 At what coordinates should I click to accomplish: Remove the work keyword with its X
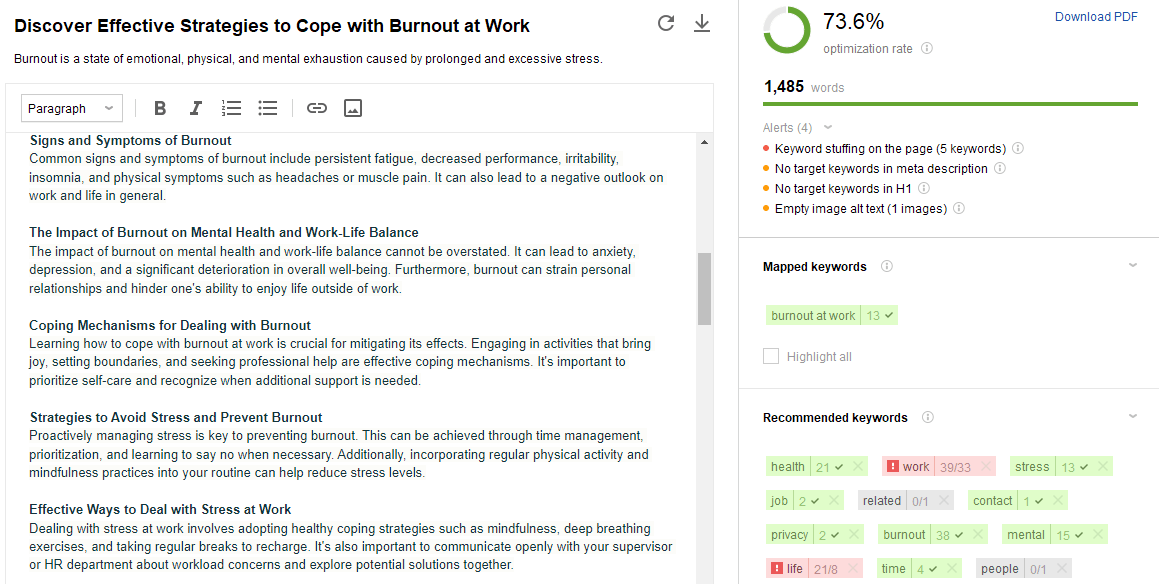(985, 466)
